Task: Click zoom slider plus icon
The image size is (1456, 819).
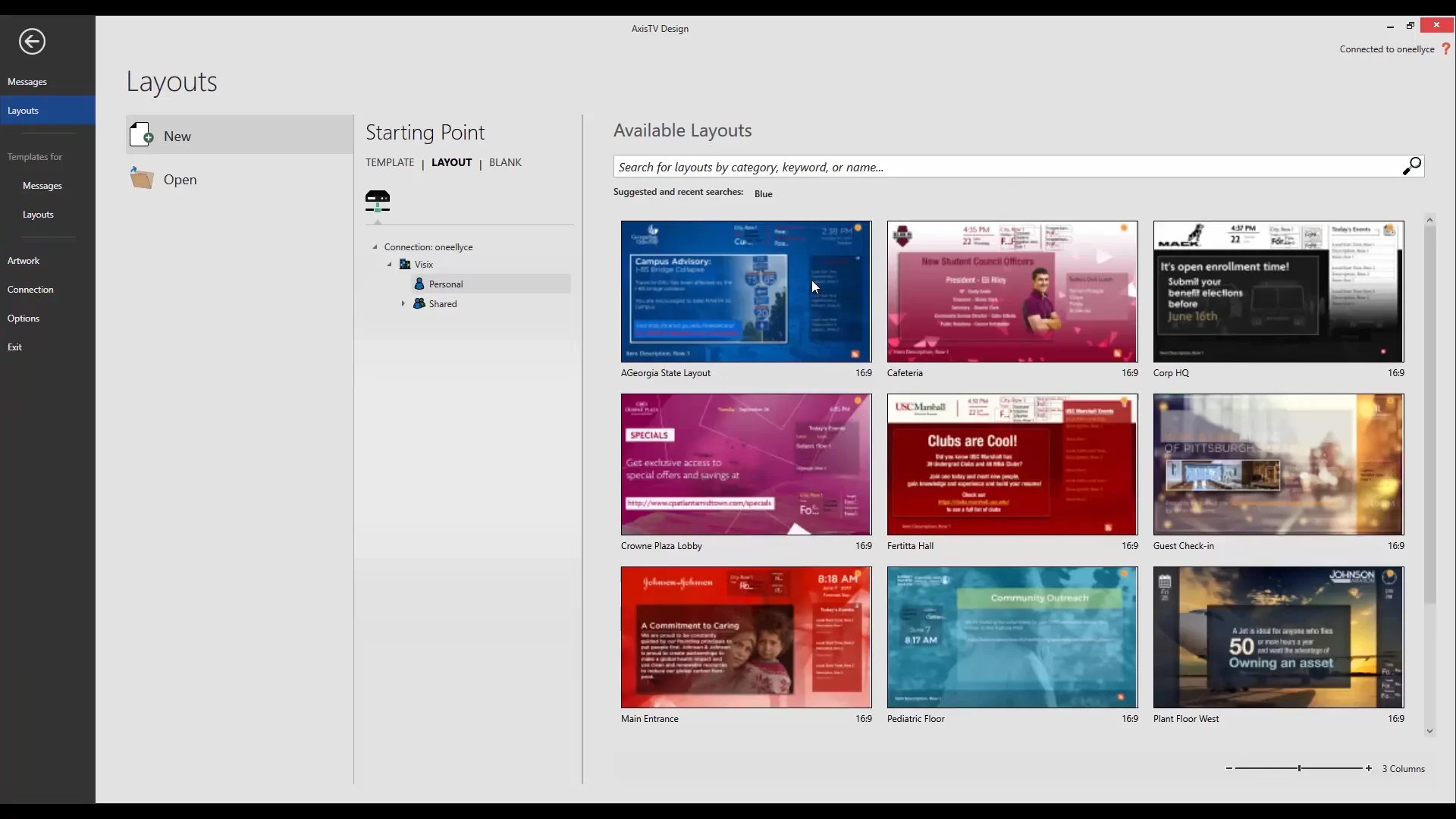Action: pos(1369,768)
